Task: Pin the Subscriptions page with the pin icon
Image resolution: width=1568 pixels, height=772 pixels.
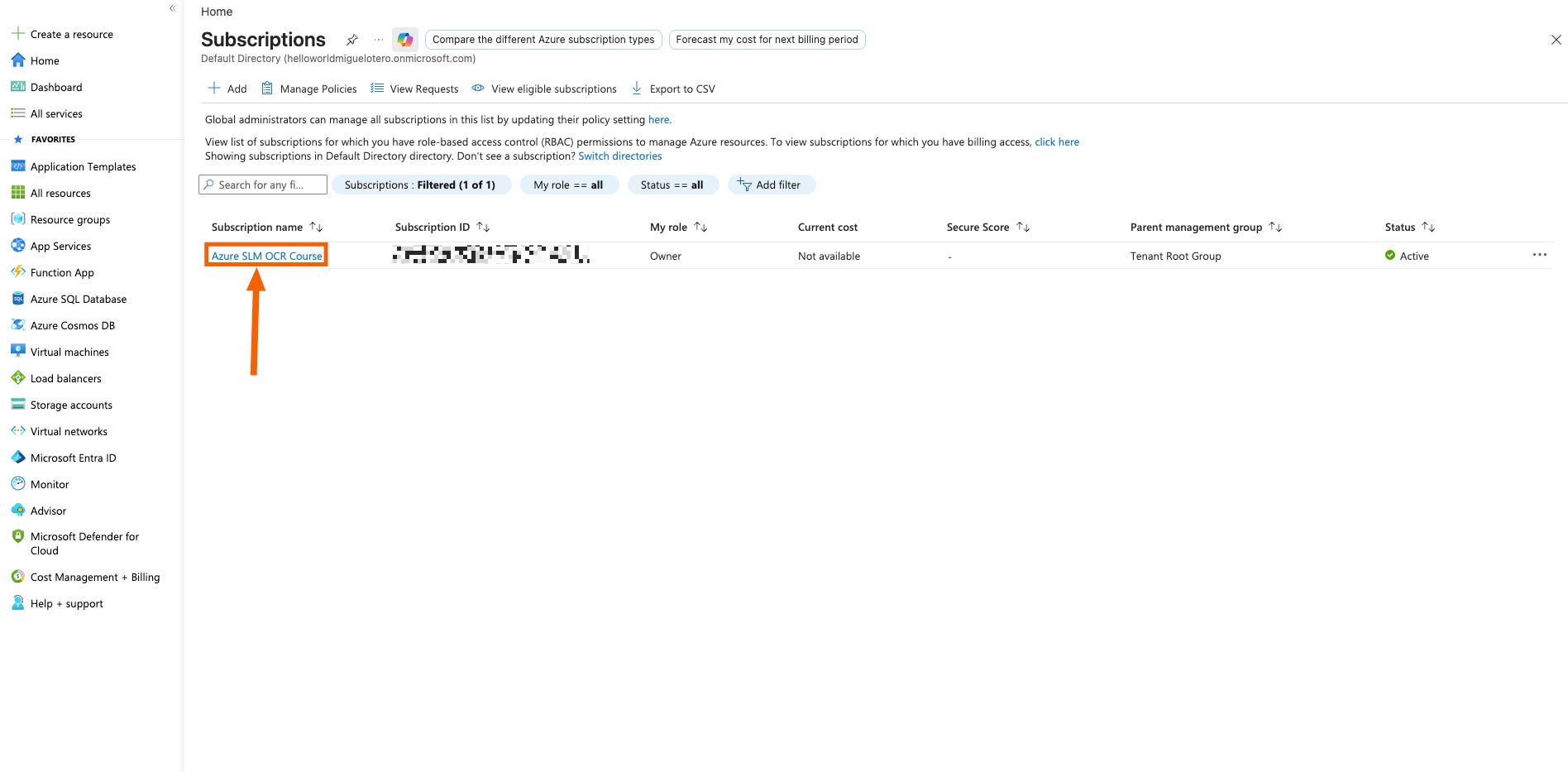Action: (x=351, y=40)
